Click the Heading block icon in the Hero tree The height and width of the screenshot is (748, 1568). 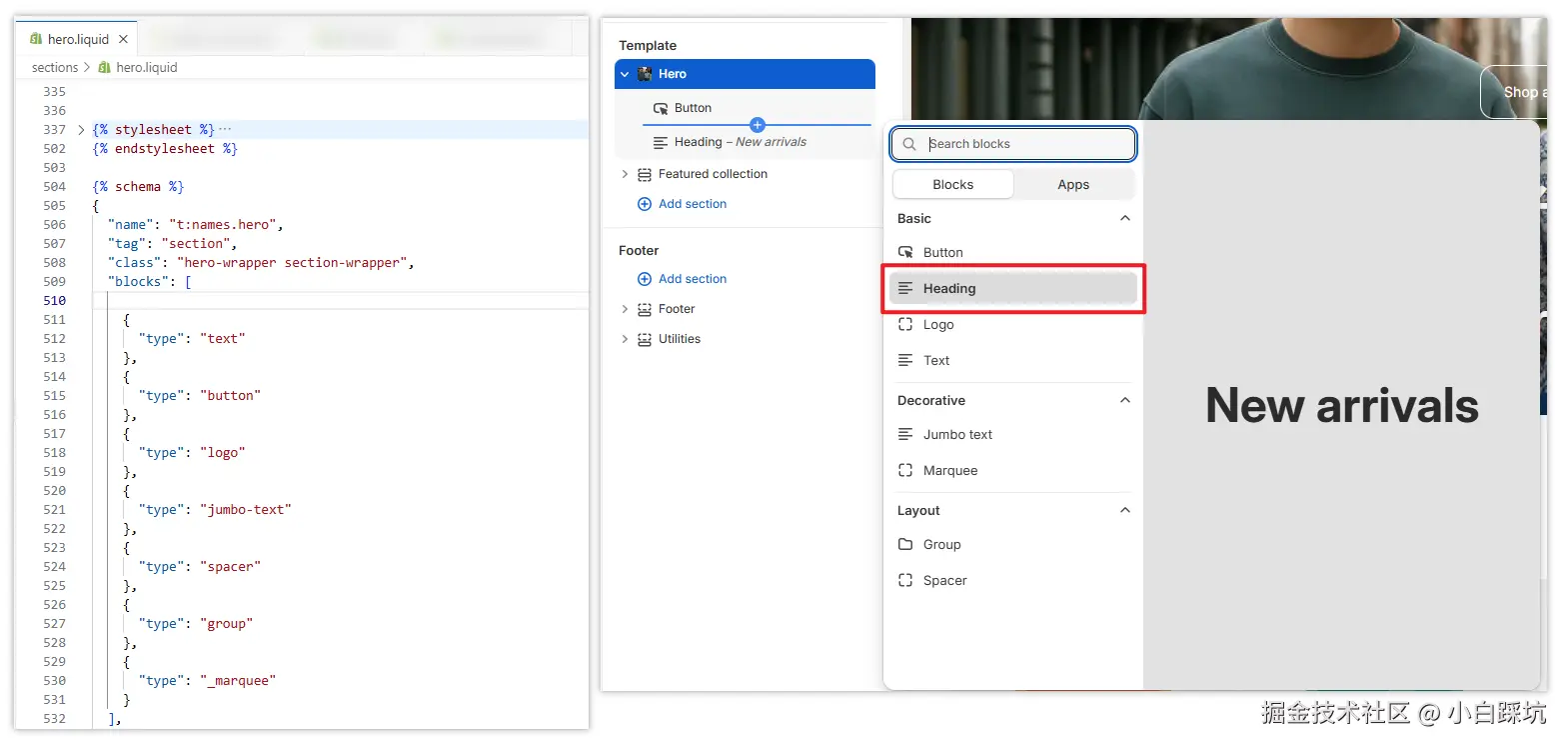661,142
